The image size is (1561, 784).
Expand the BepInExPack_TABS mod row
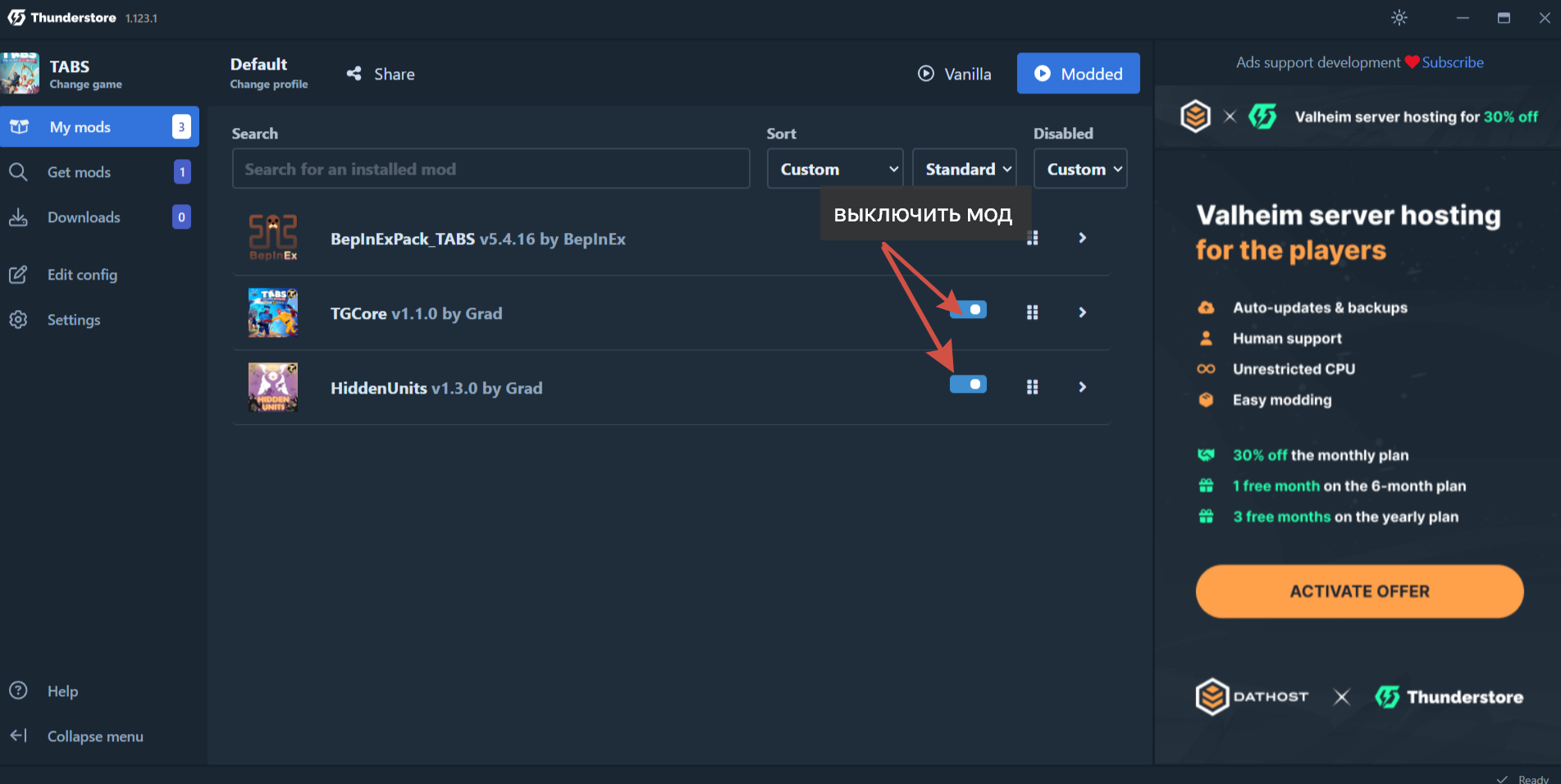pos(1083,238)
